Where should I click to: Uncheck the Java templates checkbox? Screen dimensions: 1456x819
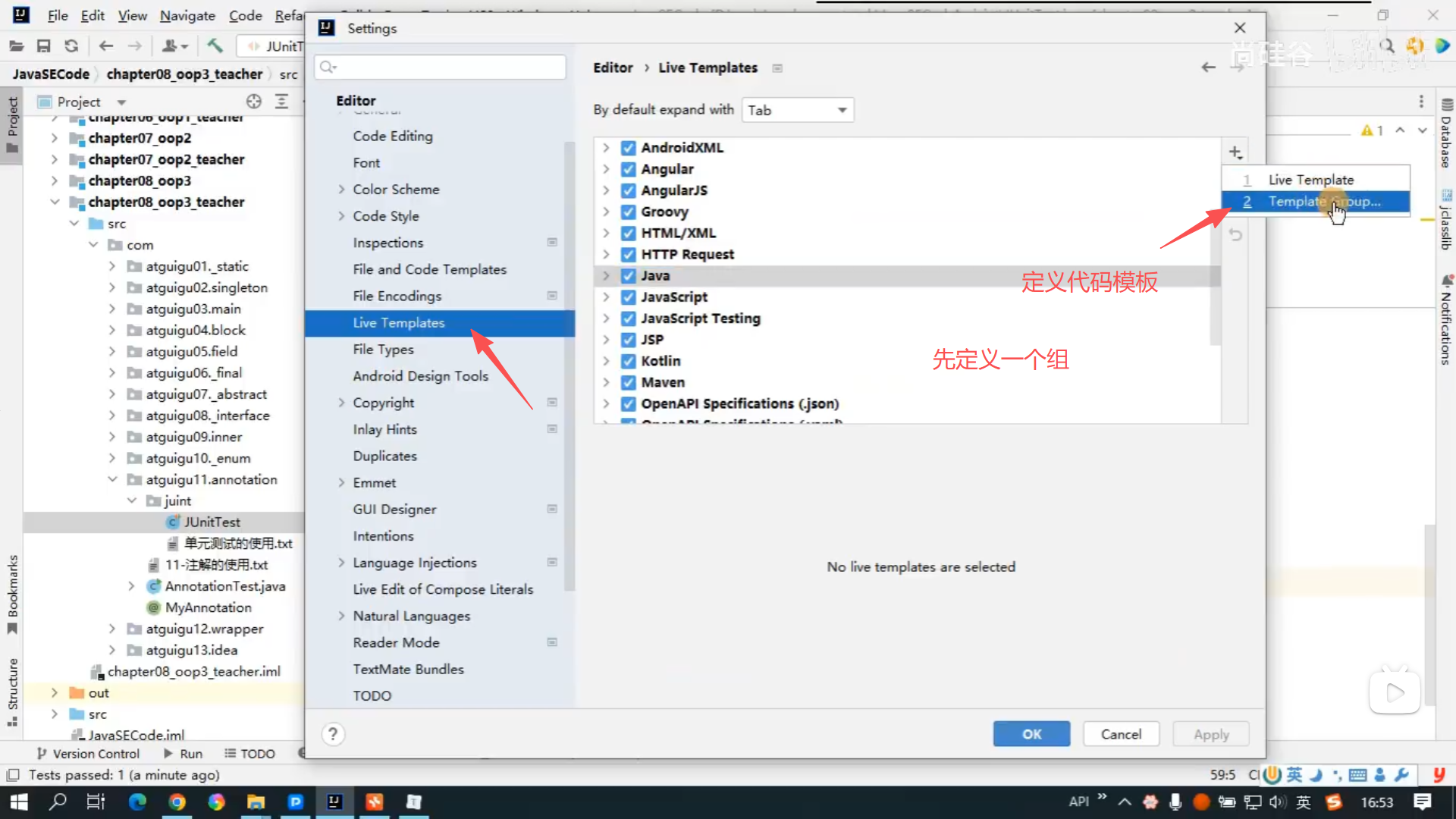click(x=628, y=276)
